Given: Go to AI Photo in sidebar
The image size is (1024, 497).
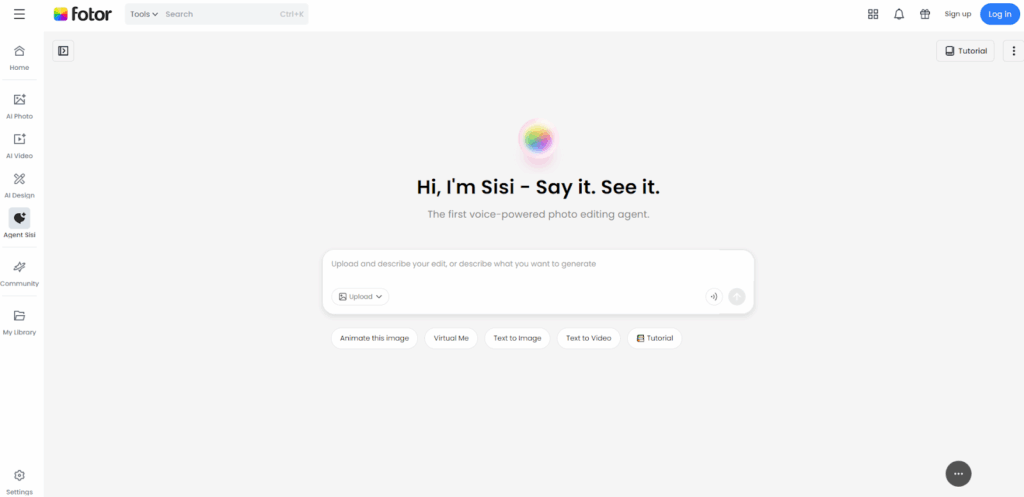Looking at the screenshot, I should pos(20,106).
